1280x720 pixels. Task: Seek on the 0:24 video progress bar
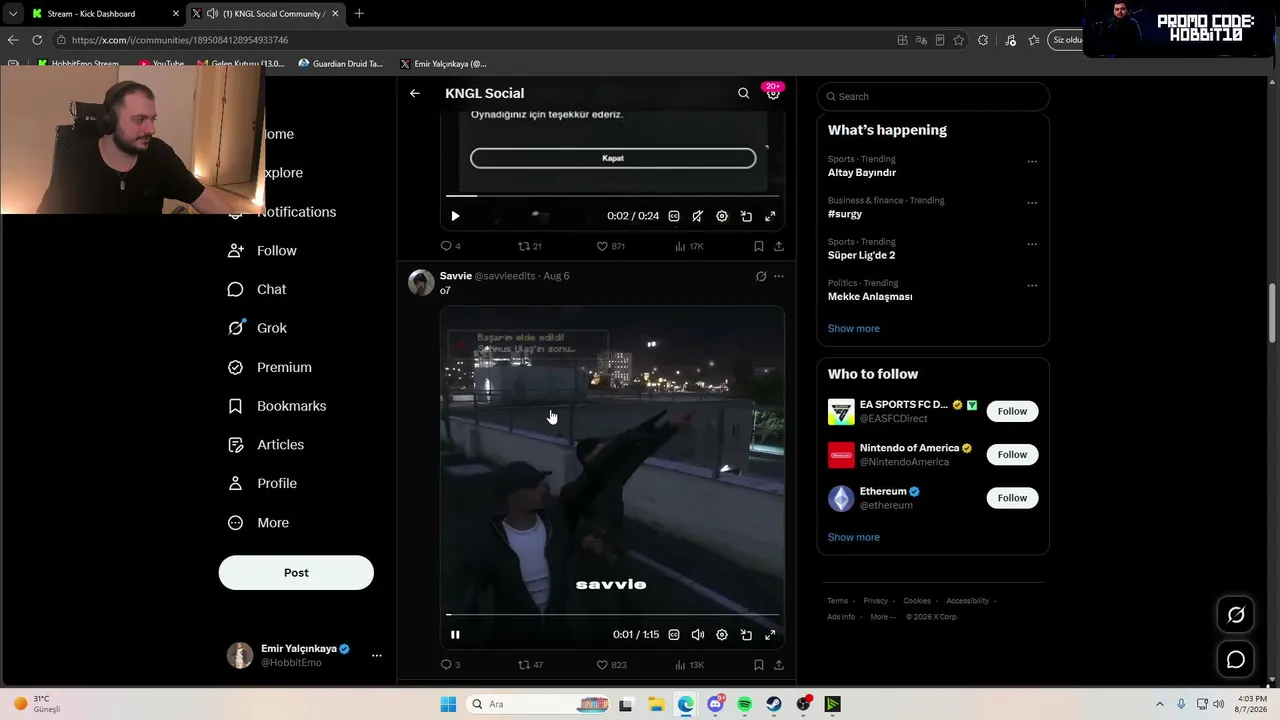coord(612,196)
